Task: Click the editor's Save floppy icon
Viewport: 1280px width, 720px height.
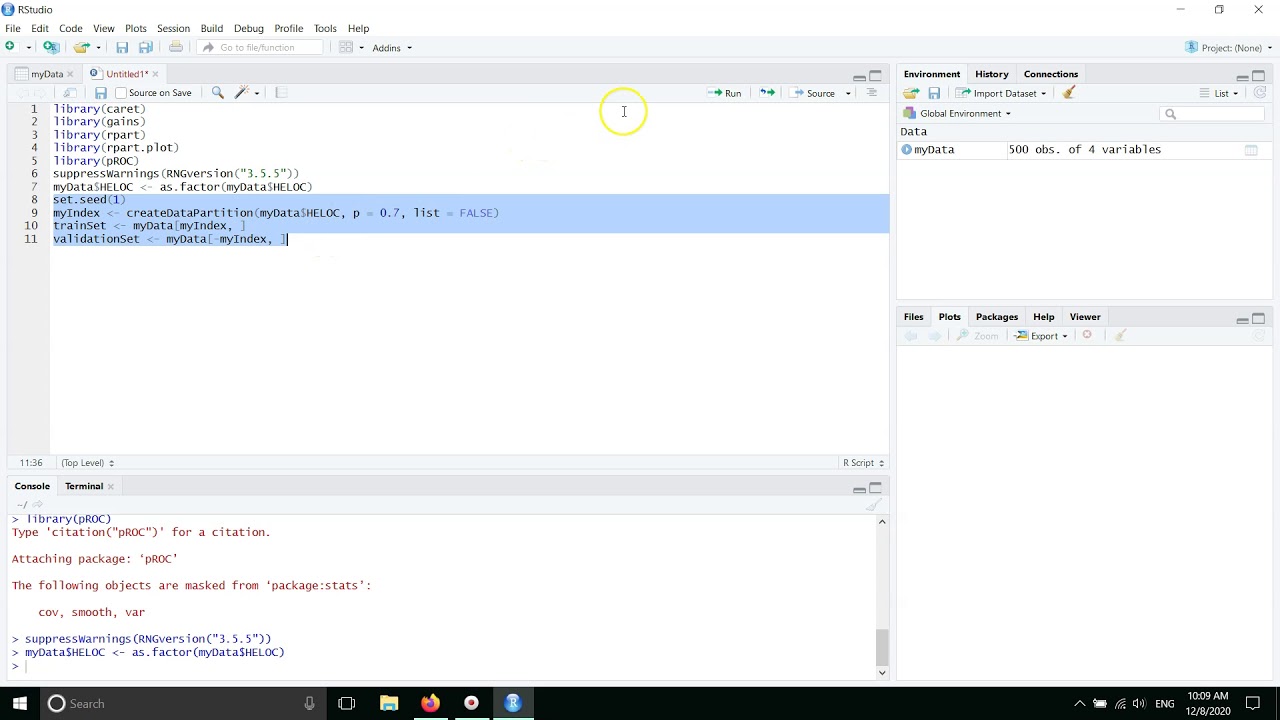Action: pyautogui.click(x=100, y=93)
